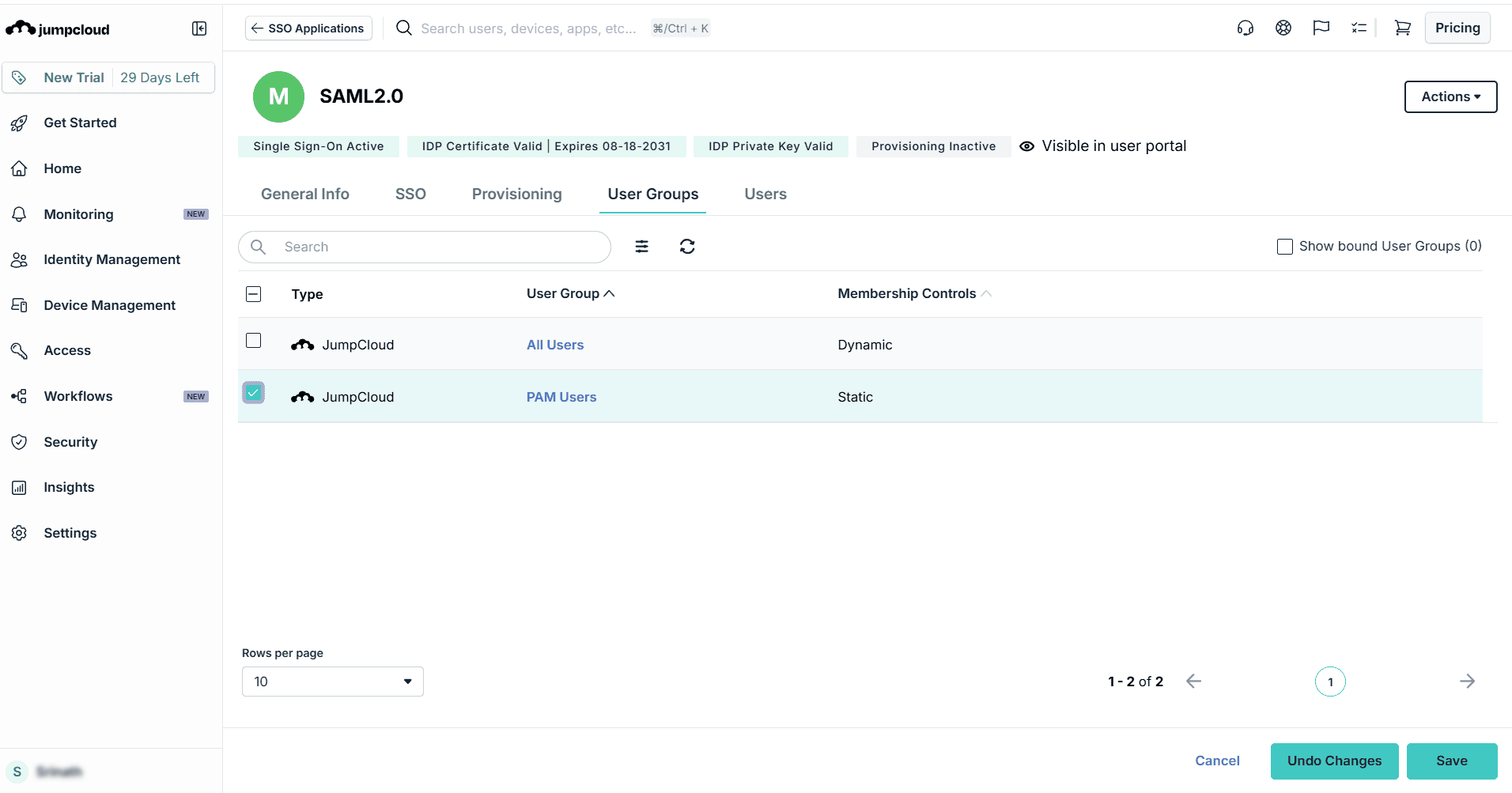Click Undo Changes button

point(1334,761)
